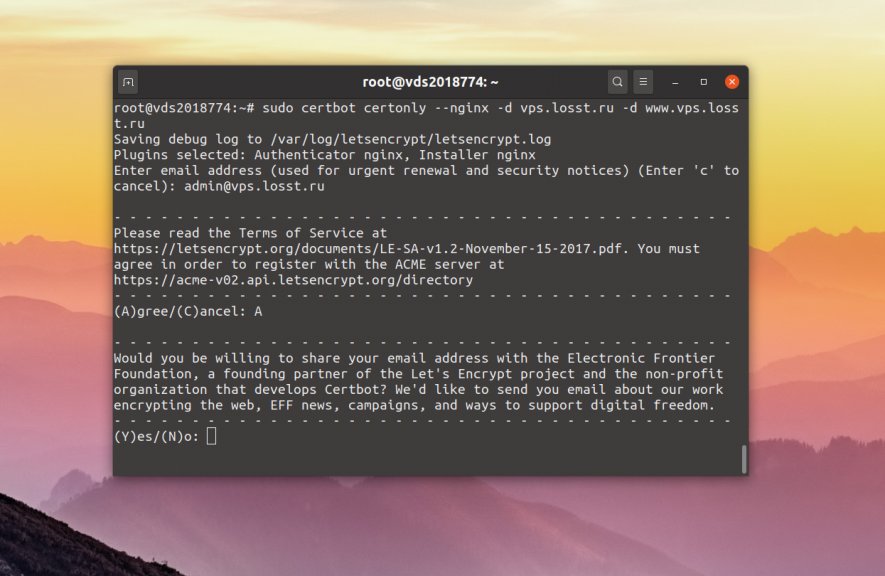Click the acme-v02.api.letsencrypt.org directory URL
885x576 pixels.
point(293,280)
